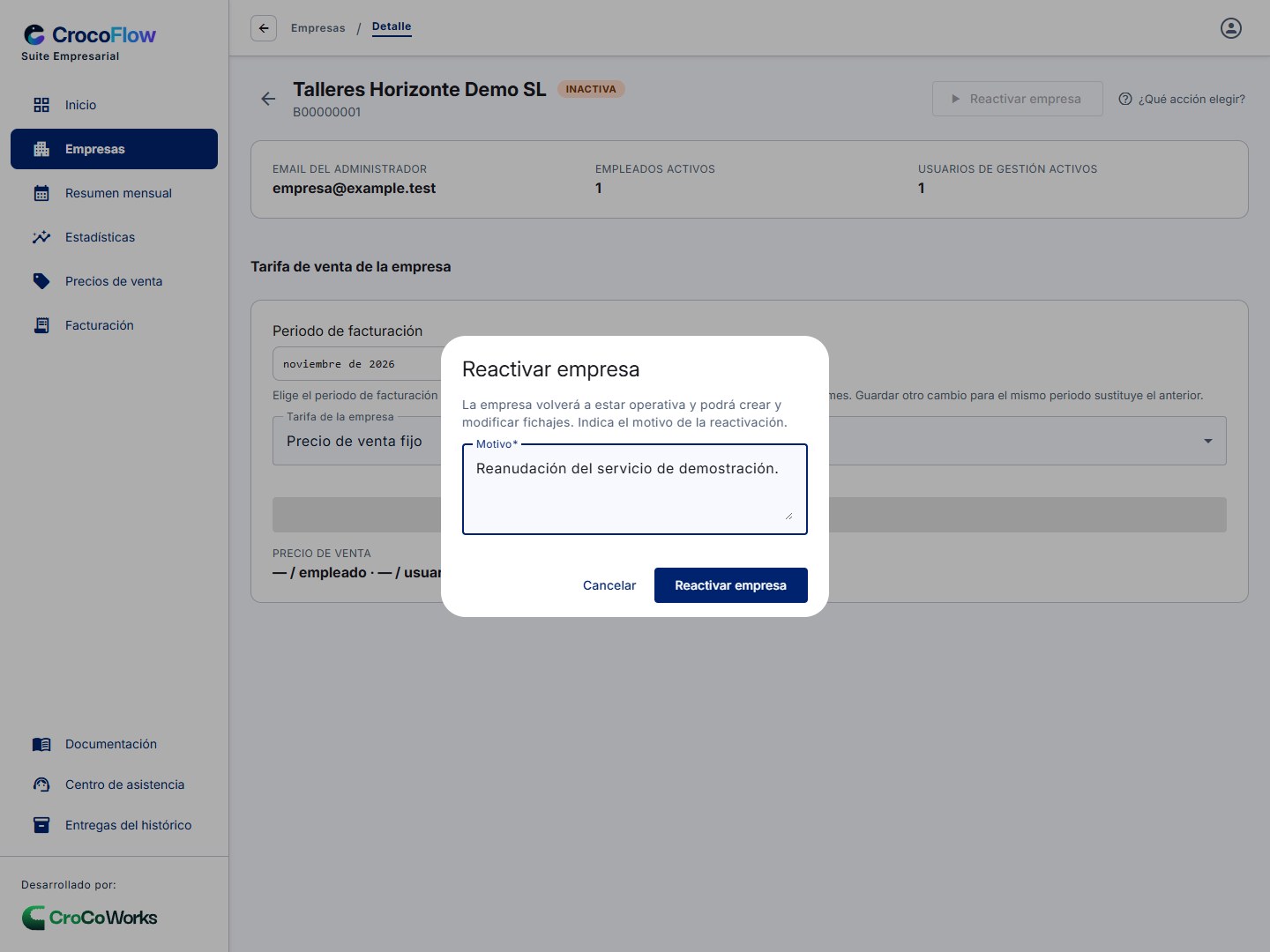Click the ¿Qué acción elegir? help link
1270x952 pixels.
1182,99
